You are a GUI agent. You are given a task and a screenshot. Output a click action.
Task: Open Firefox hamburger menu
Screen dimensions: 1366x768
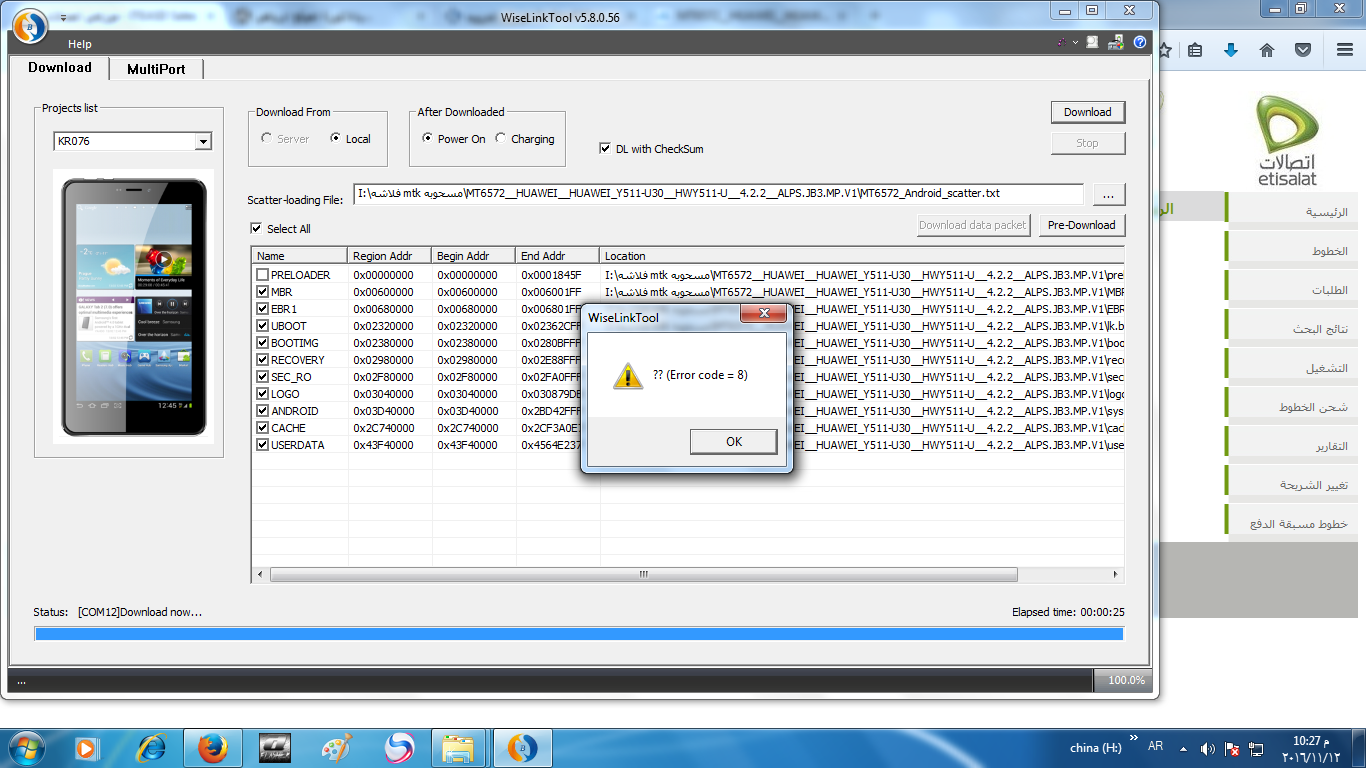point(1345,50)
